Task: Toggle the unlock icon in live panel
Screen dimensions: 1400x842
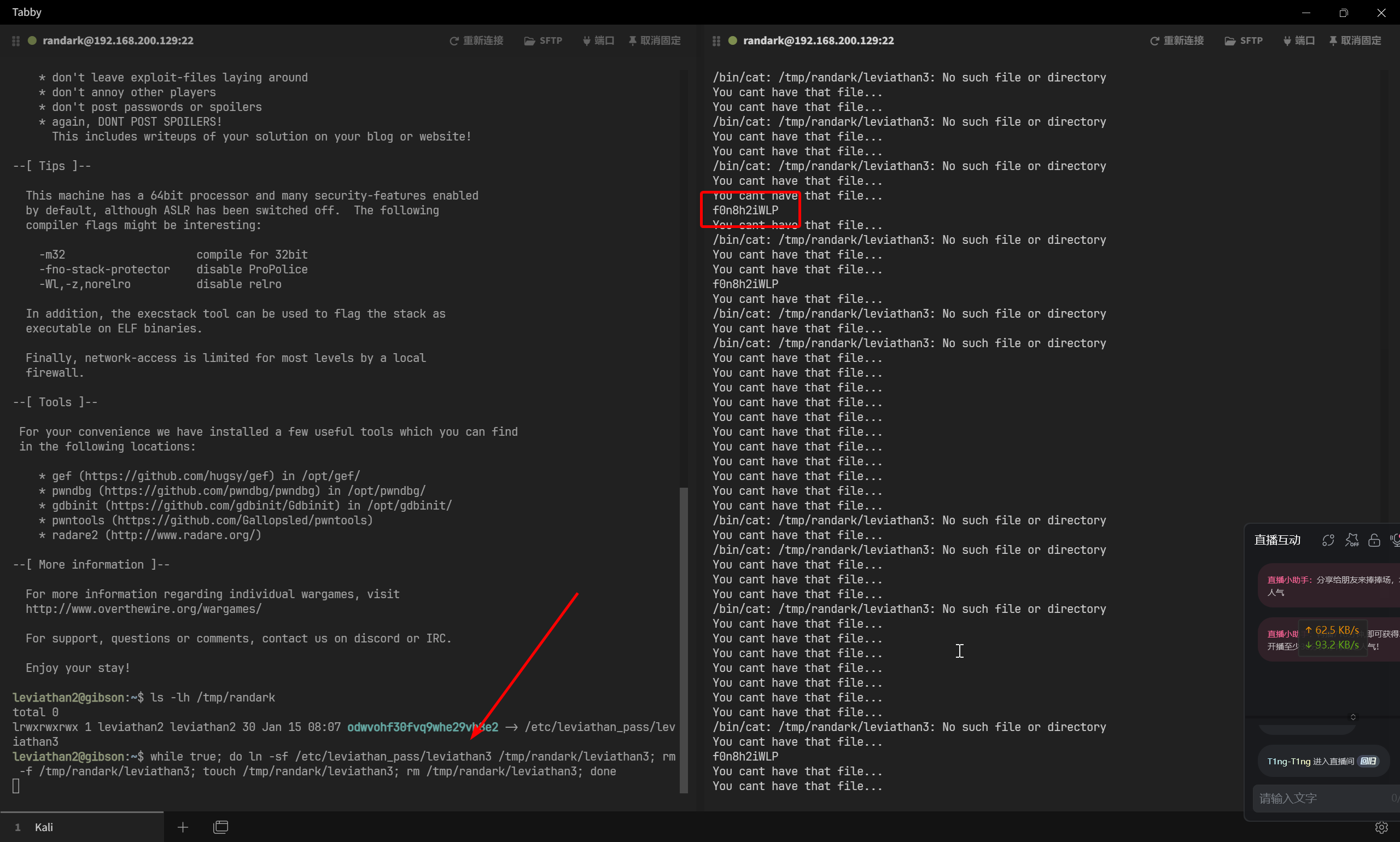Action: click(1374, 540)
